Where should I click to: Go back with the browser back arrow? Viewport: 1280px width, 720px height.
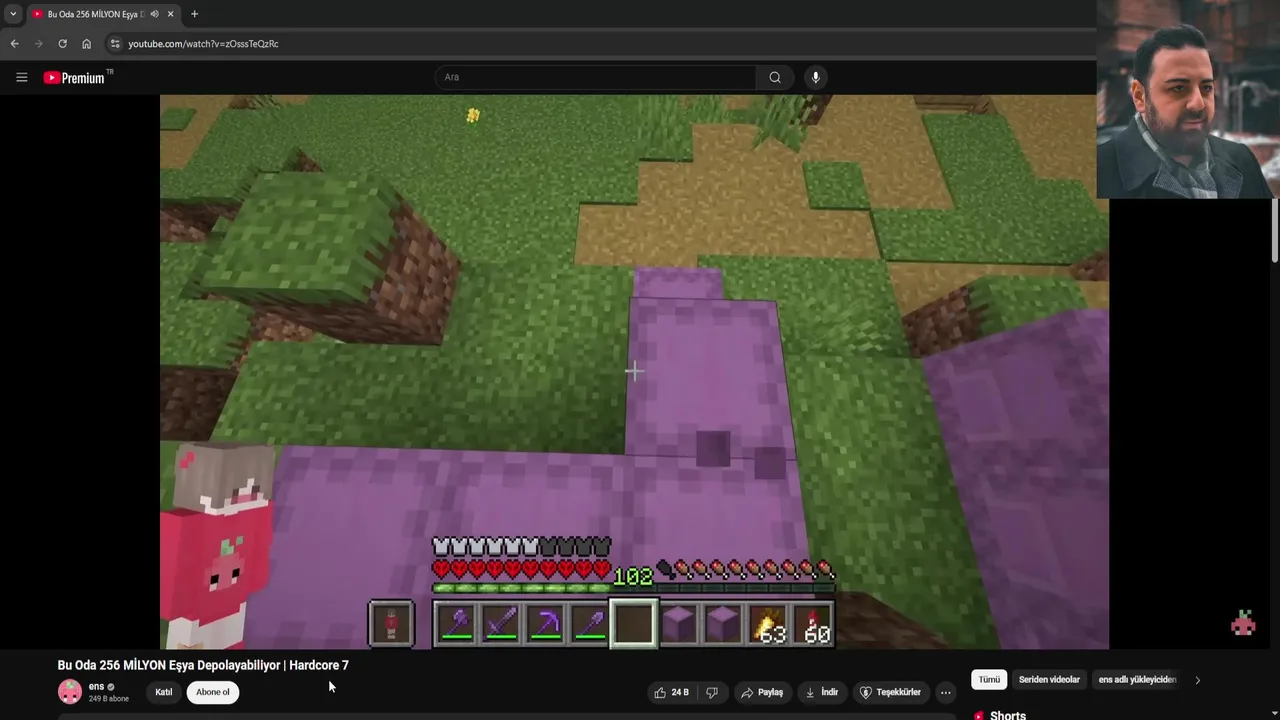coord(14,44)
